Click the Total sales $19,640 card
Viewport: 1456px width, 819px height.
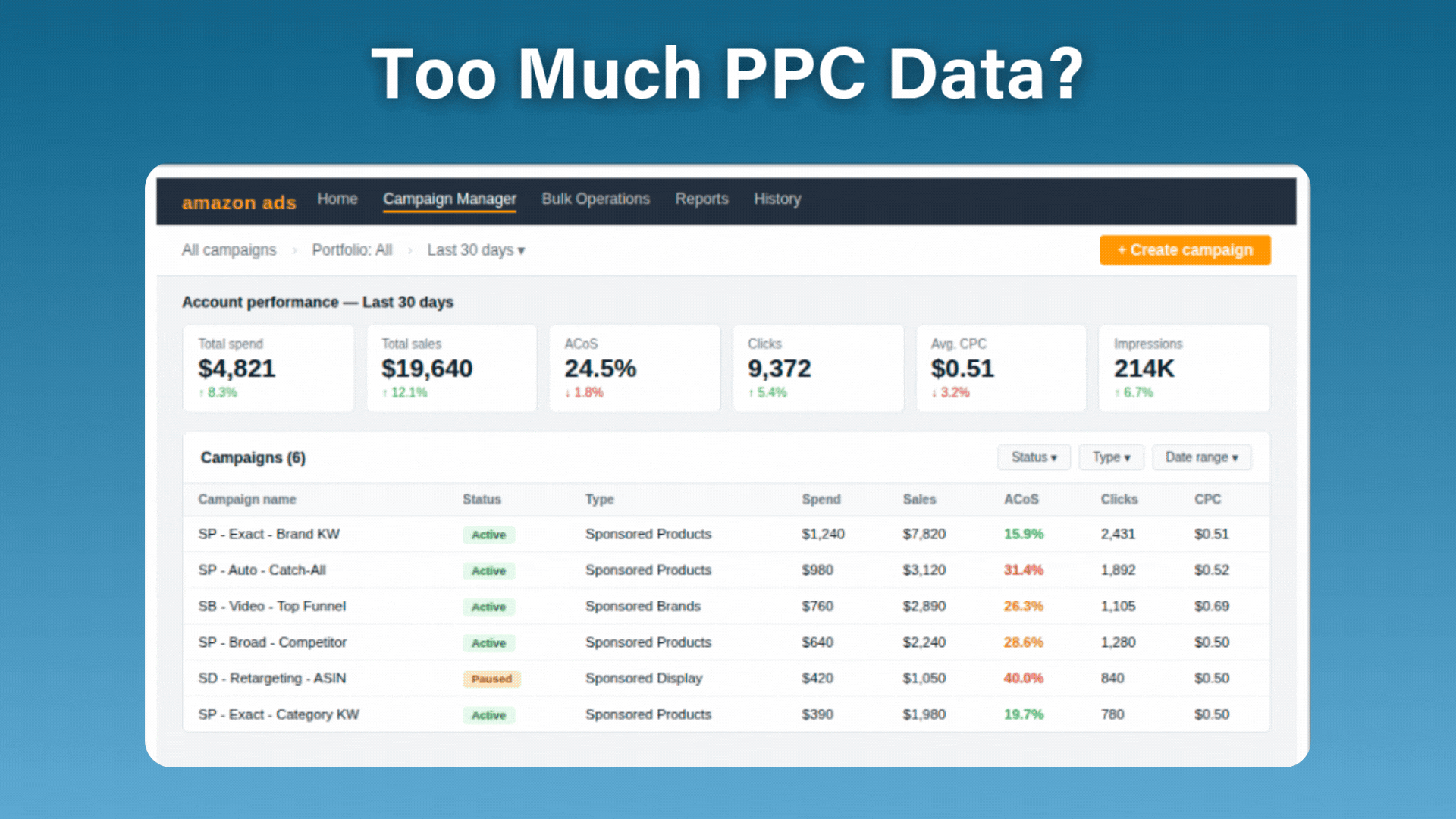click(452, 369)
